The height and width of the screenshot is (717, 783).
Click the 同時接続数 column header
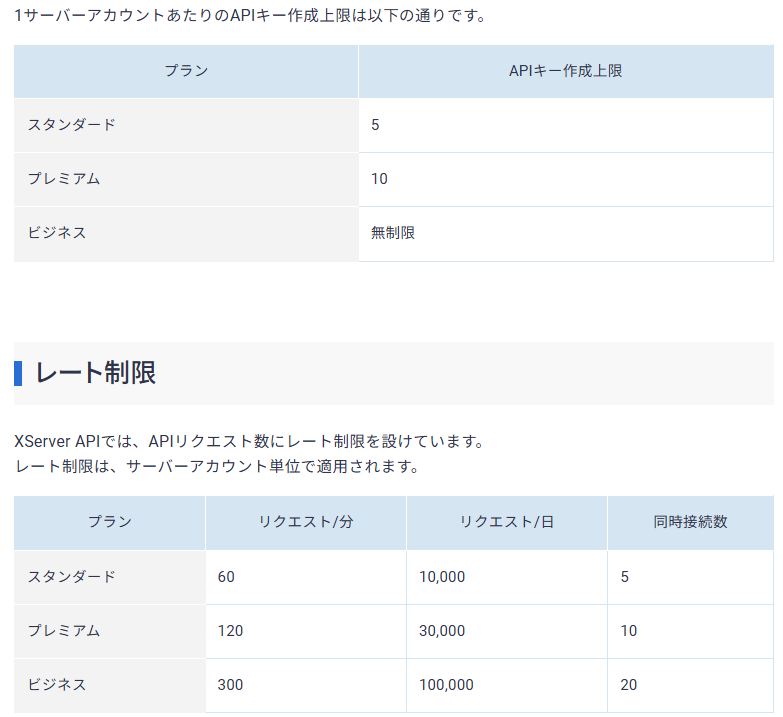click(x=691, y=522)
